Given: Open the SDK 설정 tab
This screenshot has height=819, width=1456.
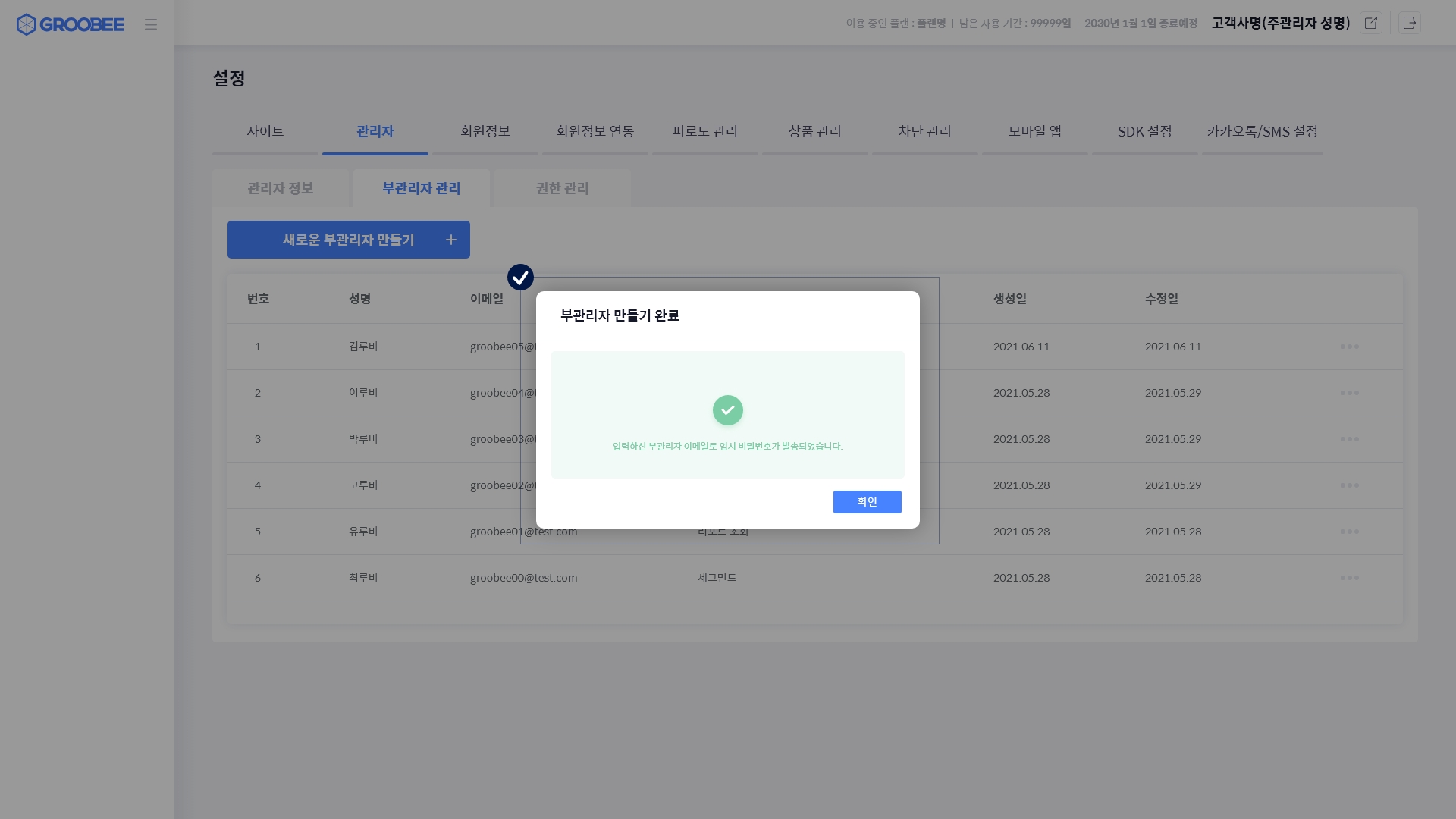Looking at the screenshot, I should (1144, 132).
